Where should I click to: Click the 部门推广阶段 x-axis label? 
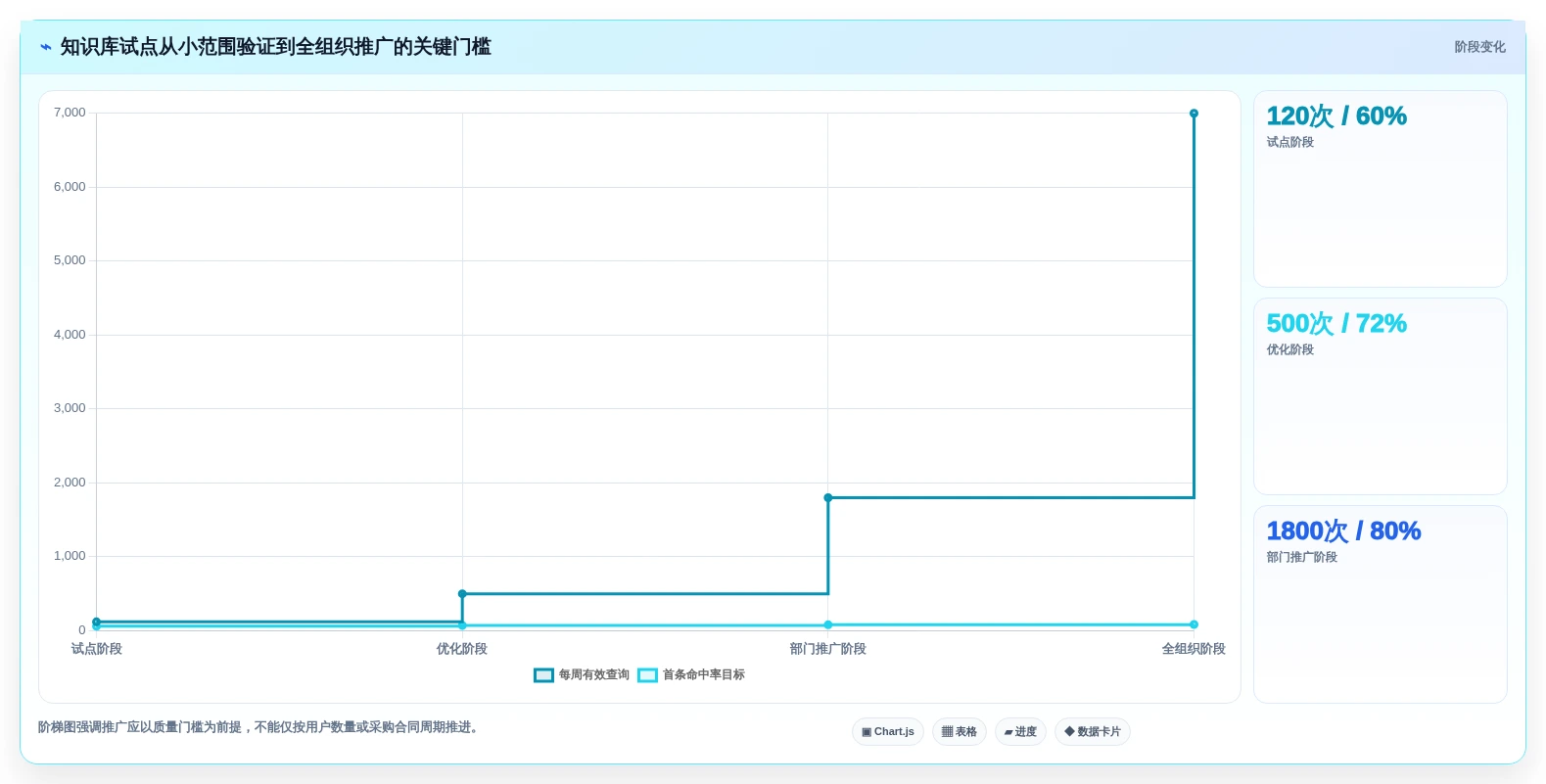(x=828, y=649)
